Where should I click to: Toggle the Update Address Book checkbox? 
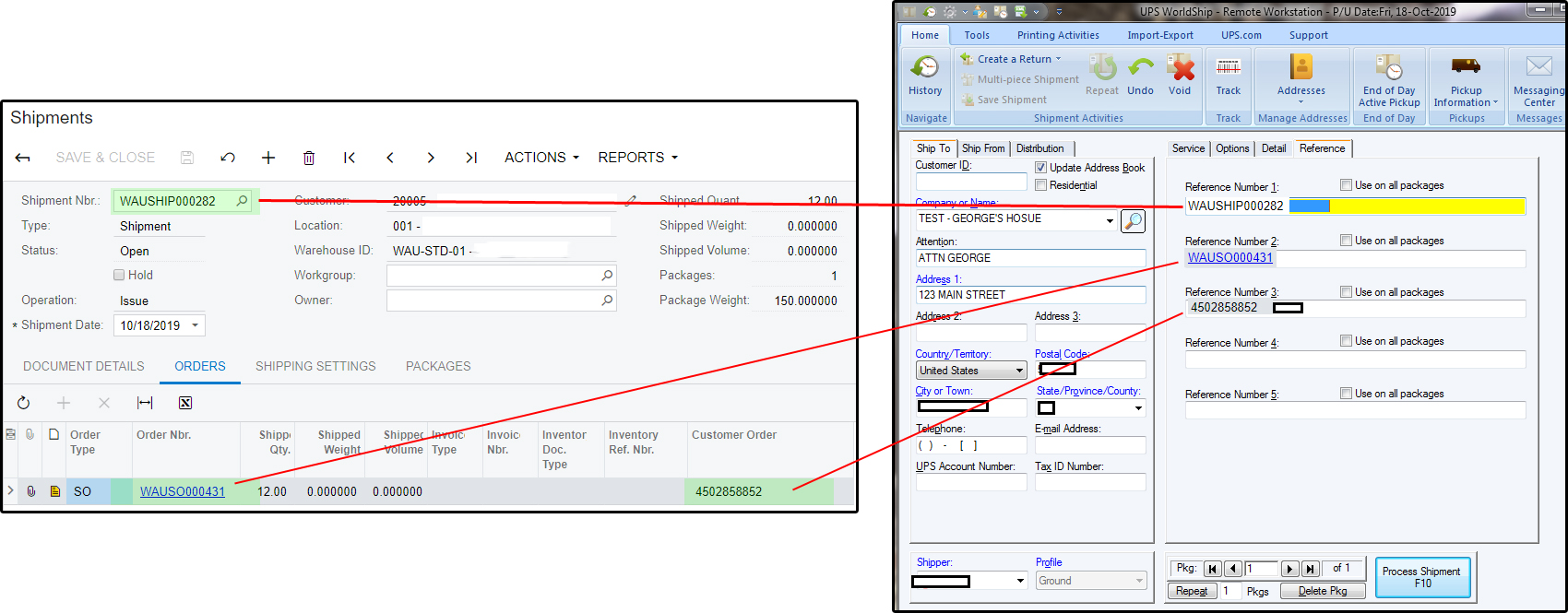click(x=1041, y=168)
